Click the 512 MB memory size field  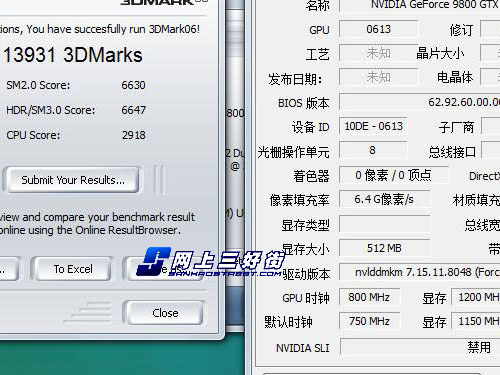tap(384, 248)
